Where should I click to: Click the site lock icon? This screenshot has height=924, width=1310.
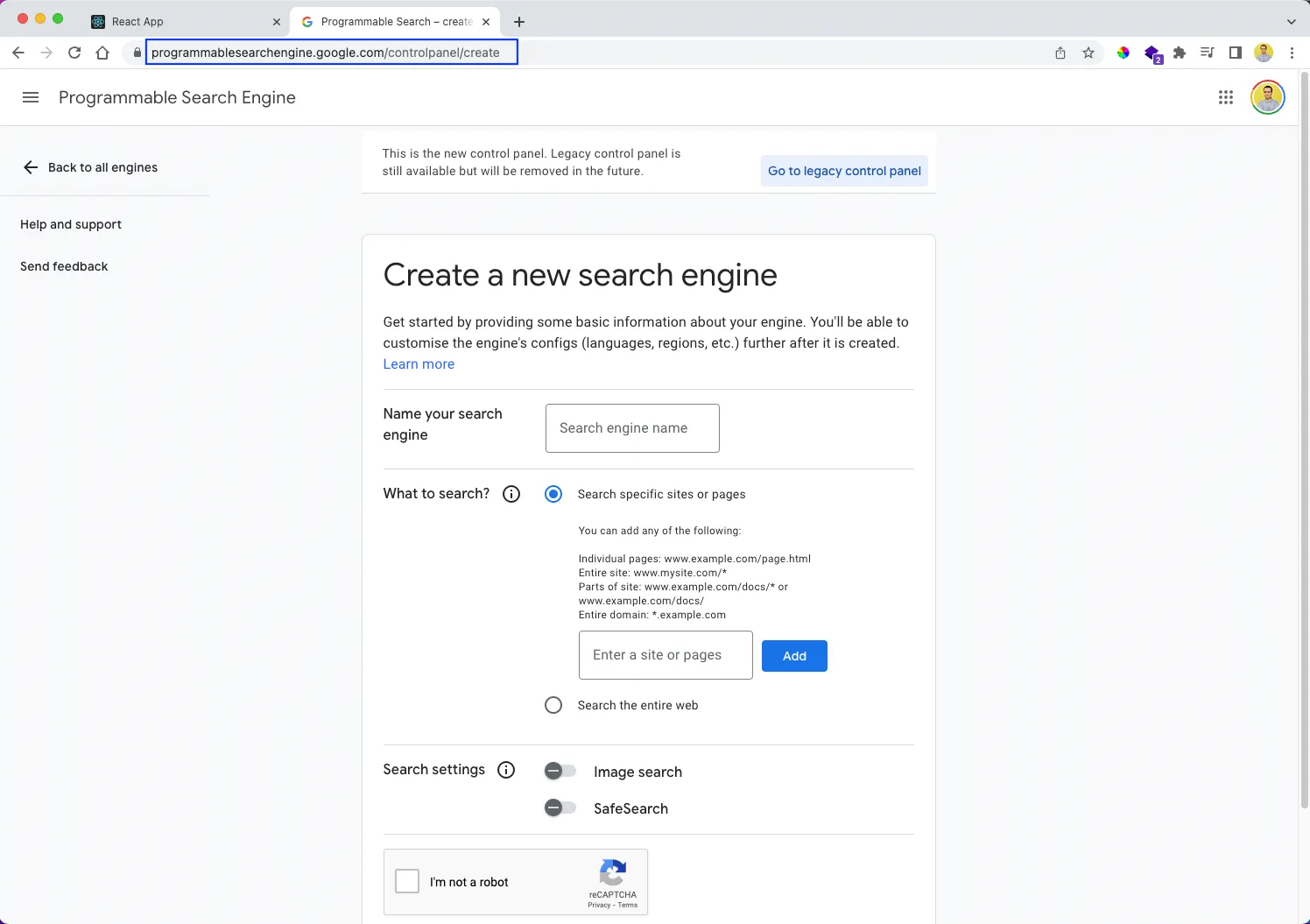pyautogui.click(x=137, y=53)
